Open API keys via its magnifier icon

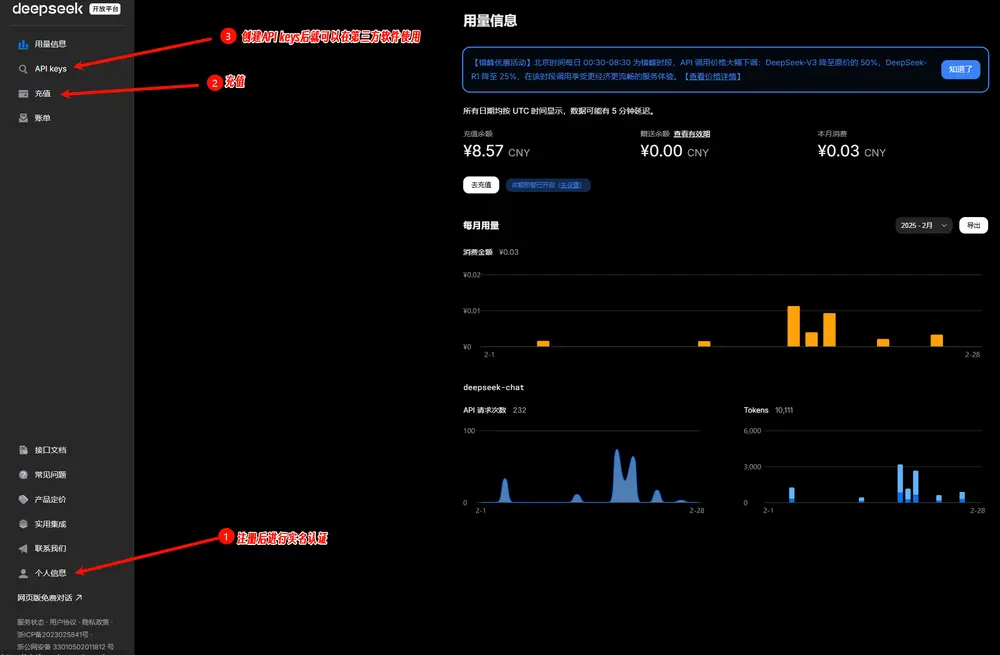pos(23,69)
